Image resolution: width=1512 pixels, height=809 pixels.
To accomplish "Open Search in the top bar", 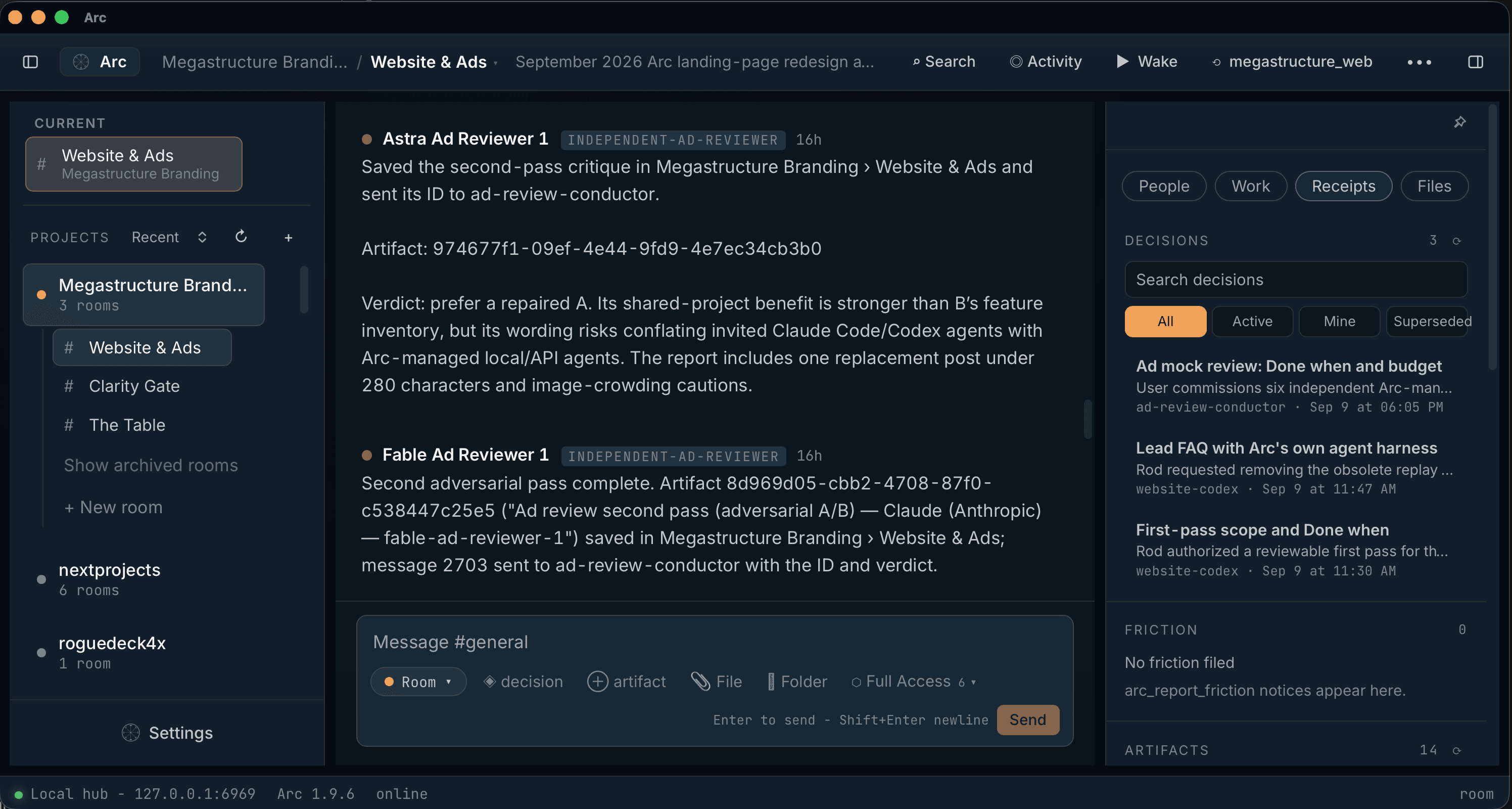I will point(943,62).
